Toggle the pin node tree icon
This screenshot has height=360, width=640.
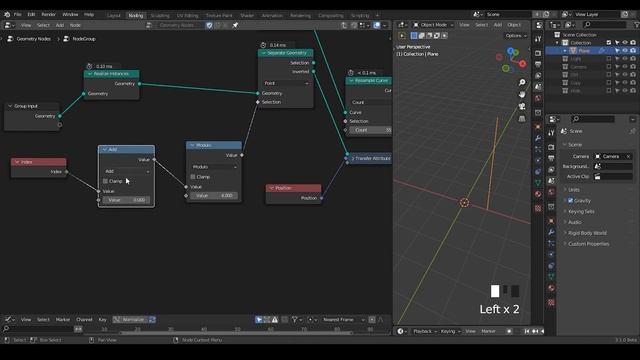pyautogui.click(x=236, y=25)
